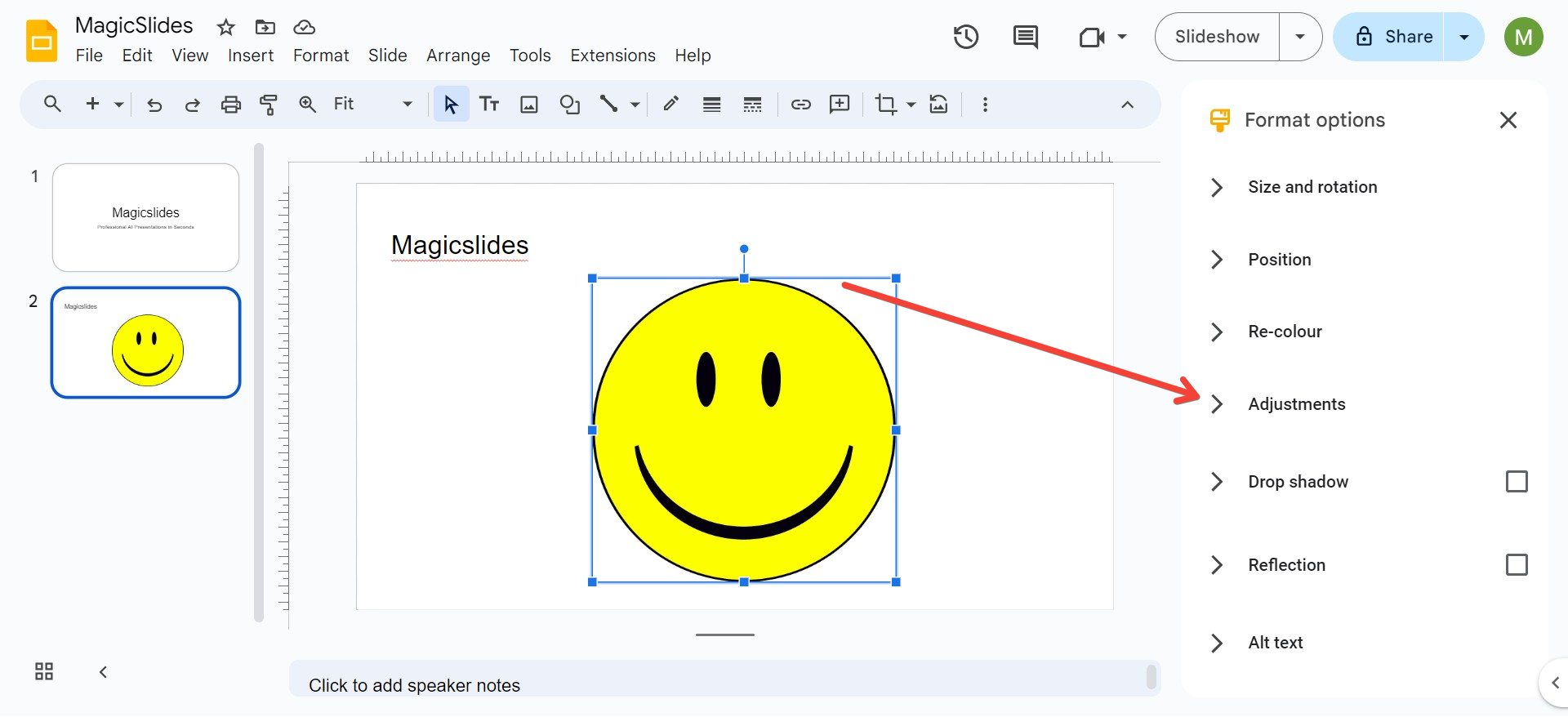Open the crop image tool

pos(885,105)
